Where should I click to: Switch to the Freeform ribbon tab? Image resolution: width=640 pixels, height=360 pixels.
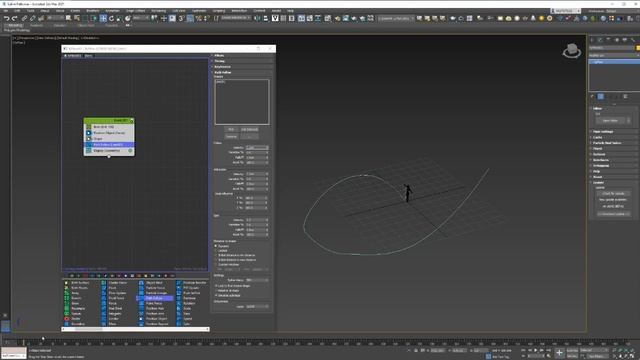(x=36, y=25)
